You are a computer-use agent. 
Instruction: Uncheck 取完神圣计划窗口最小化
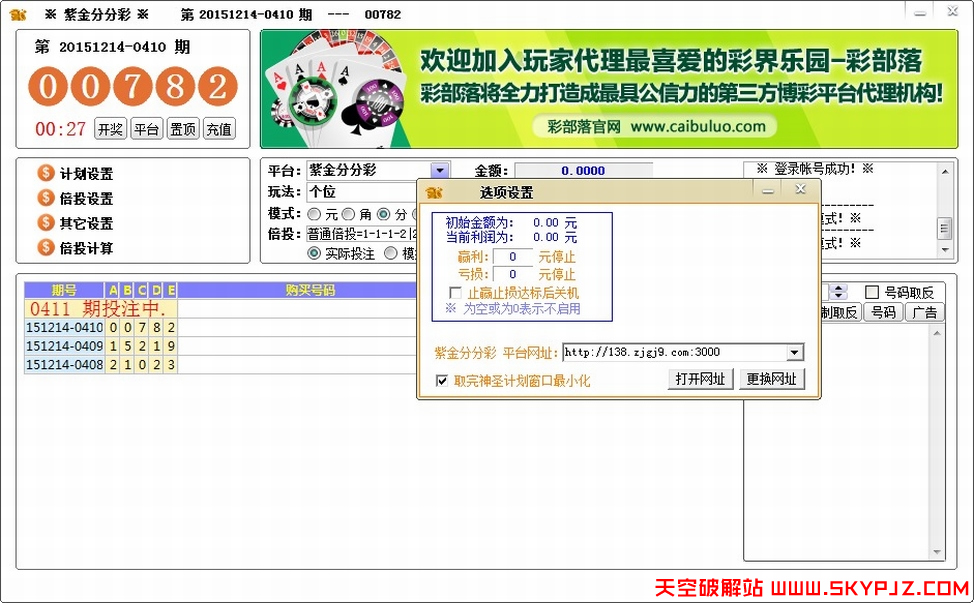point(443,381)
